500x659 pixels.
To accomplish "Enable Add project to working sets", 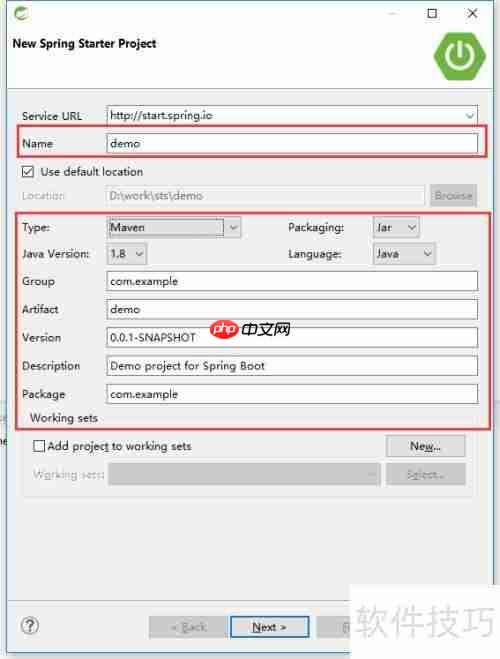I will pos(39,446).
